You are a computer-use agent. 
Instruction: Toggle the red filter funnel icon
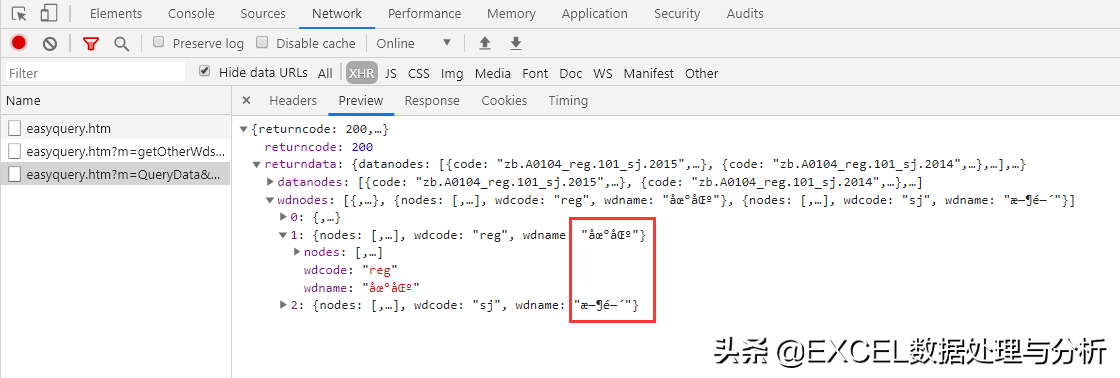[x=90, y=44]
